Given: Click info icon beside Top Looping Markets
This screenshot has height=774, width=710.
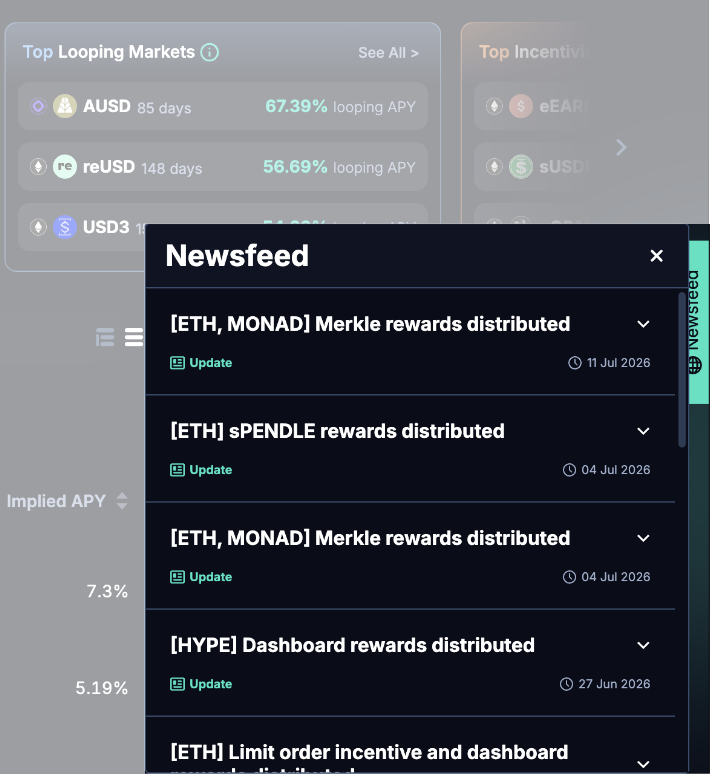Looking at the screenshot, I should 209,52.
